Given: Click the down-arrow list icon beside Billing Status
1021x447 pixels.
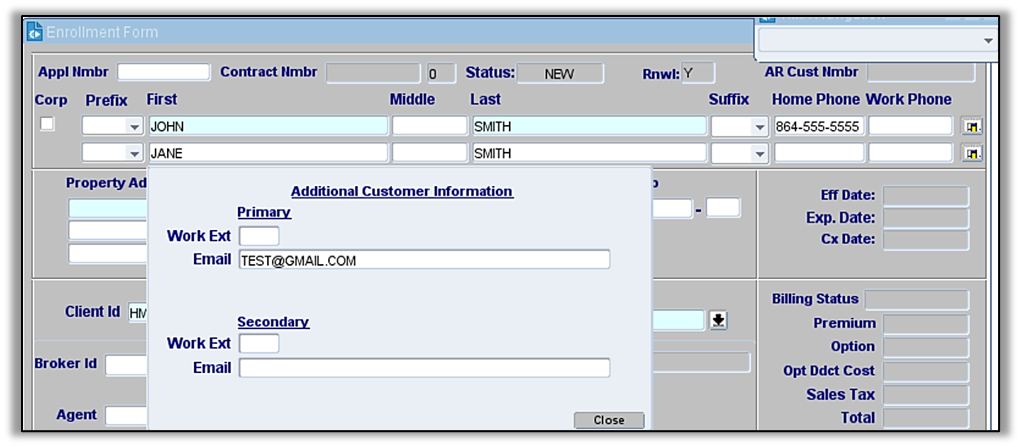Looking at the screenshot, I should 718,320.
